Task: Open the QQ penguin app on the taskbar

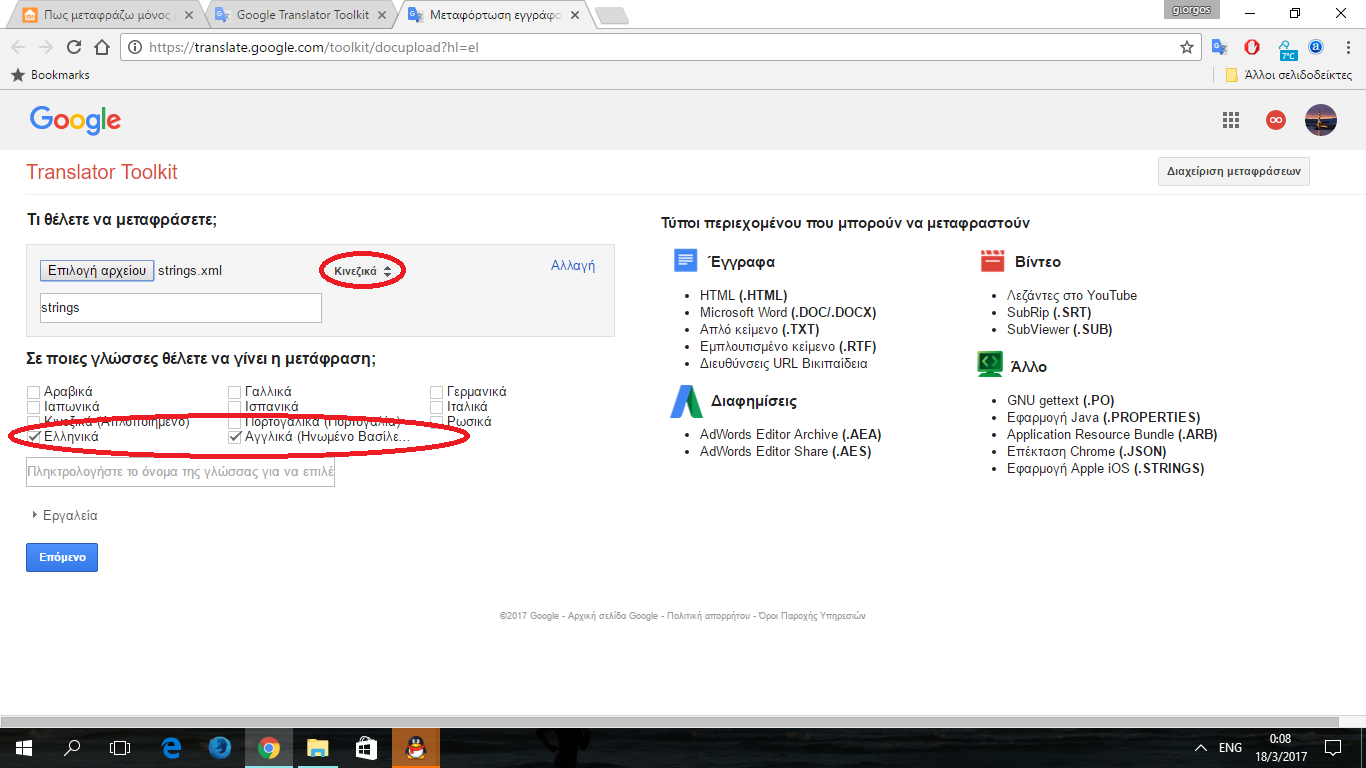Action: point(415,748)
